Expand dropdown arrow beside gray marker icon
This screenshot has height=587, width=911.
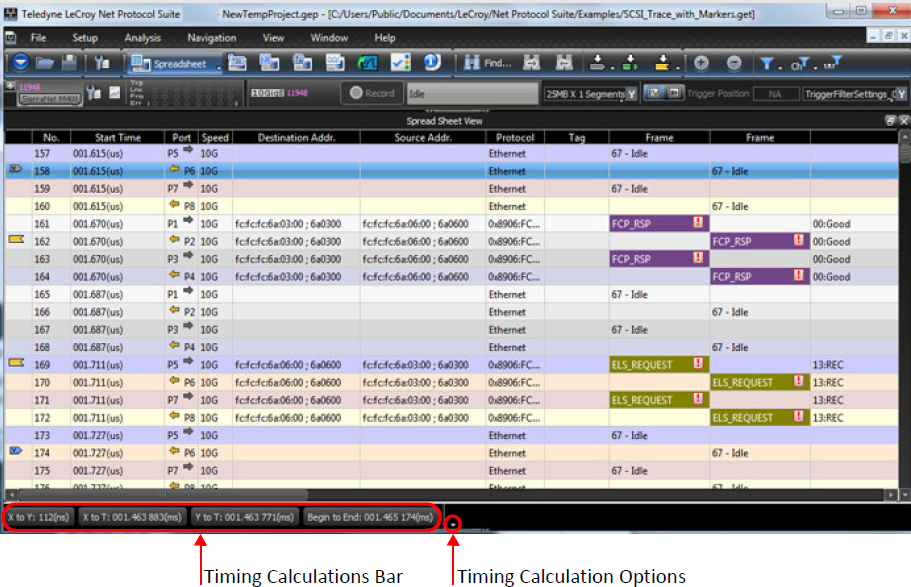pos(612,67)
